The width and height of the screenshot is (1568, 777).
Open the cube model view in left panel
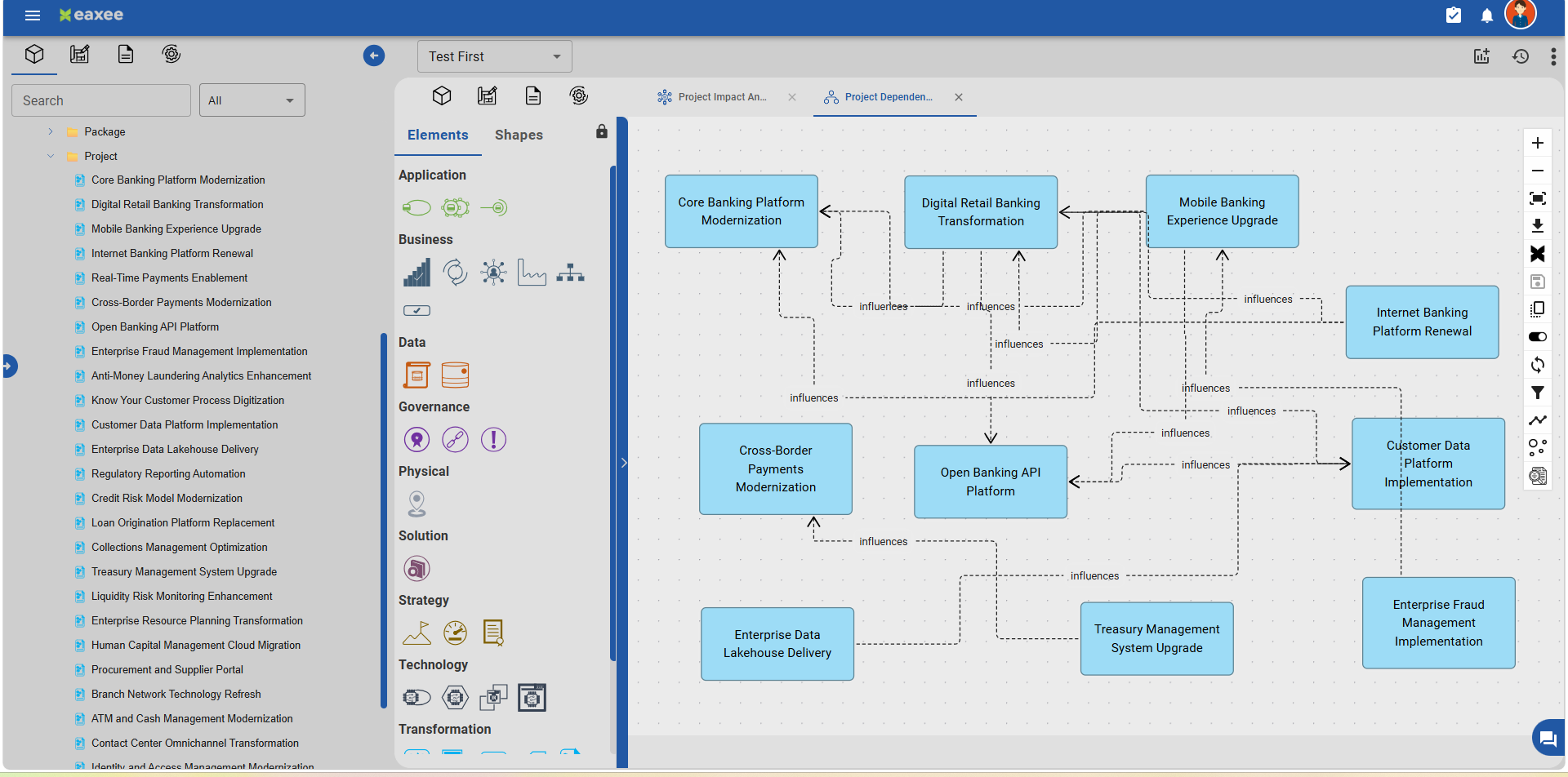click(34, 55)
